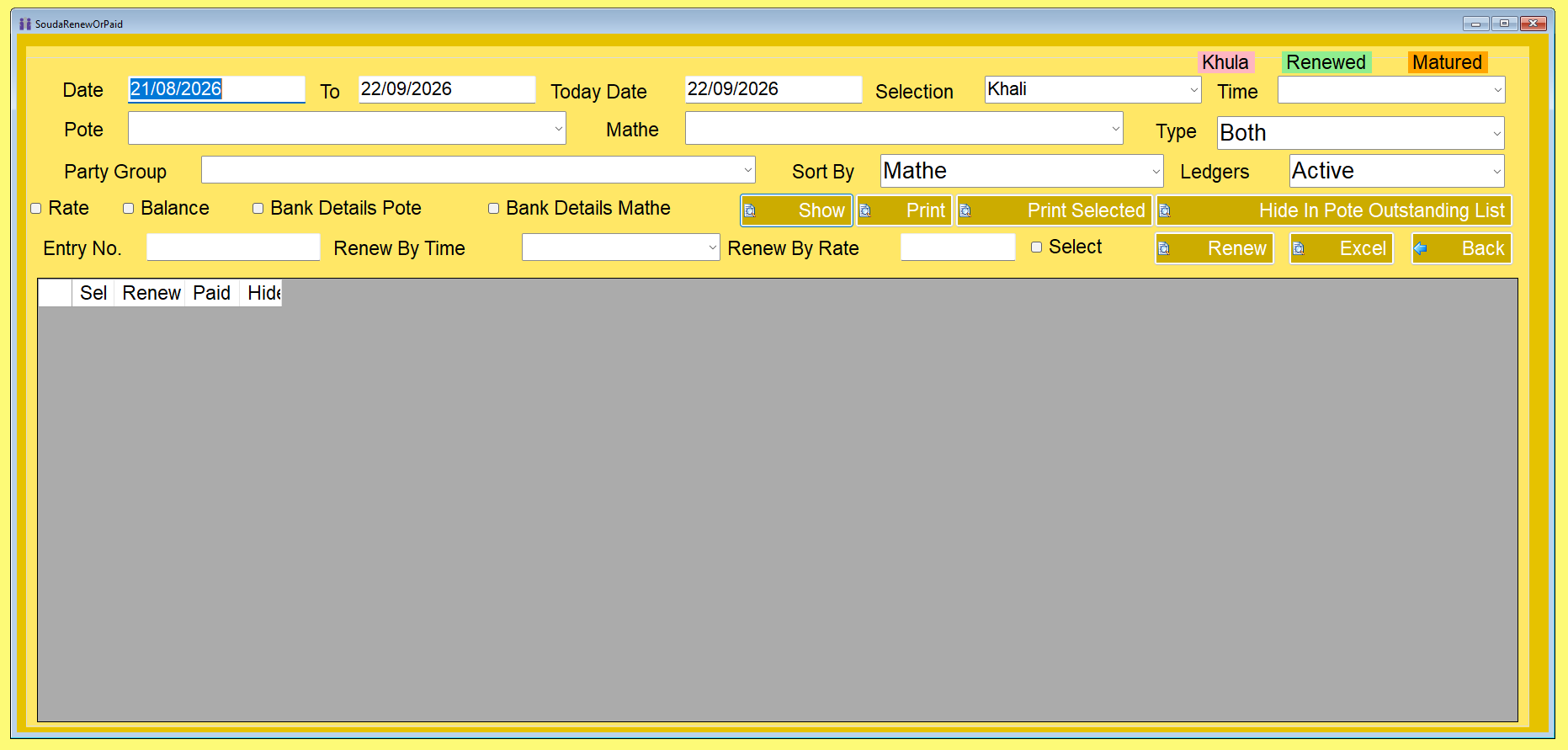Click the orange Matured legend label
This screenshot has width=1568, height=750.
[x=1448, y=62]
